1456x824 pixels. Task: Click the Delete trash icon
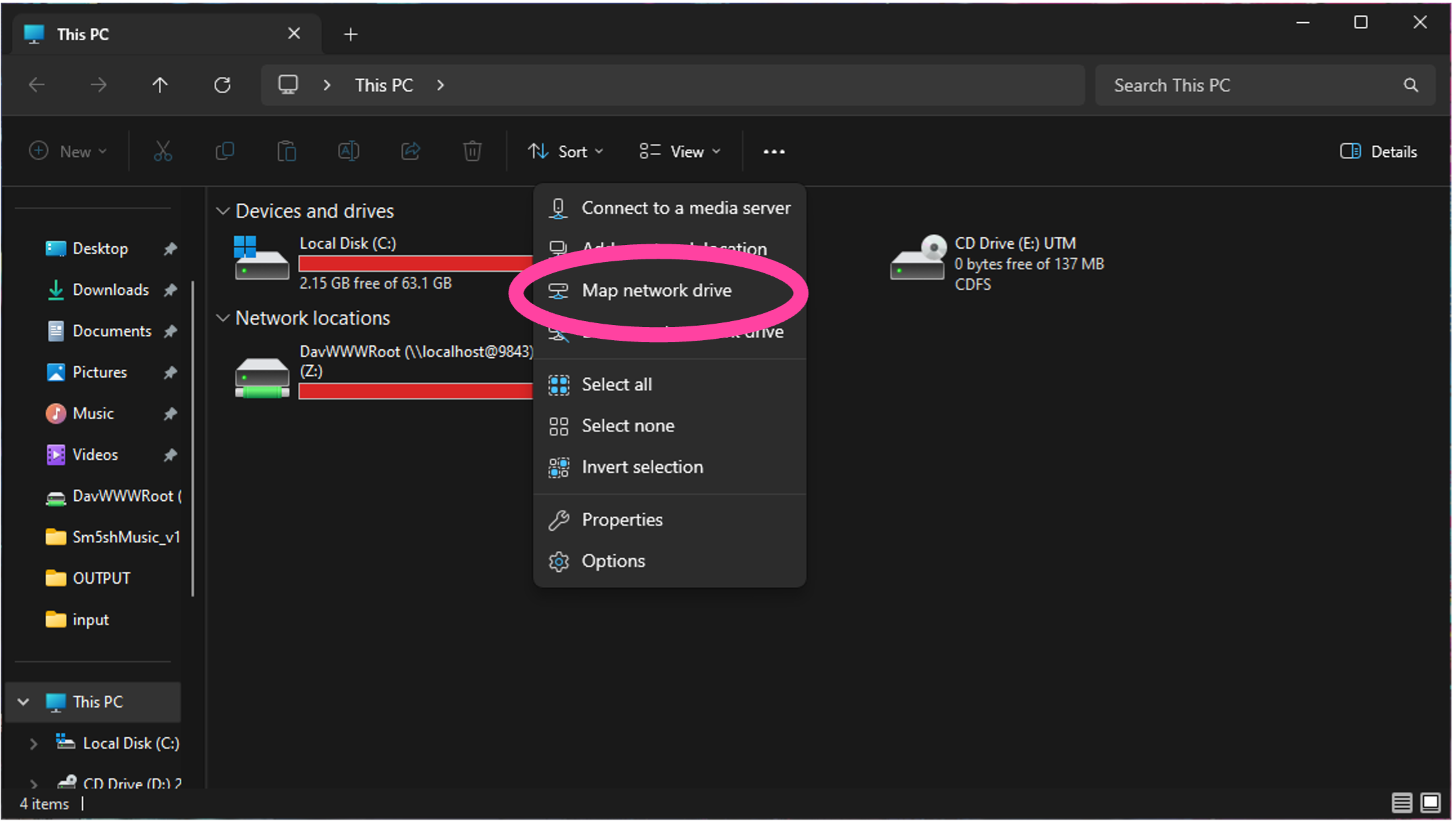tap(472, 152)
